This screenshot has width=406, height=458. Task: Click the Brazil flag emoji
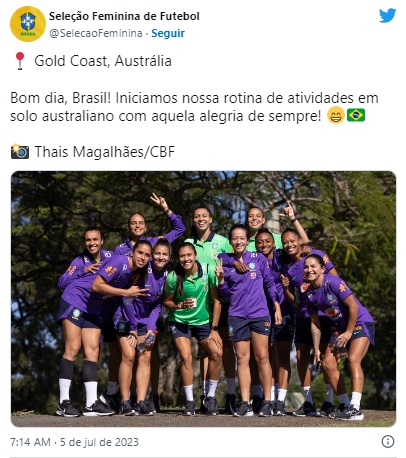[356, 115]
